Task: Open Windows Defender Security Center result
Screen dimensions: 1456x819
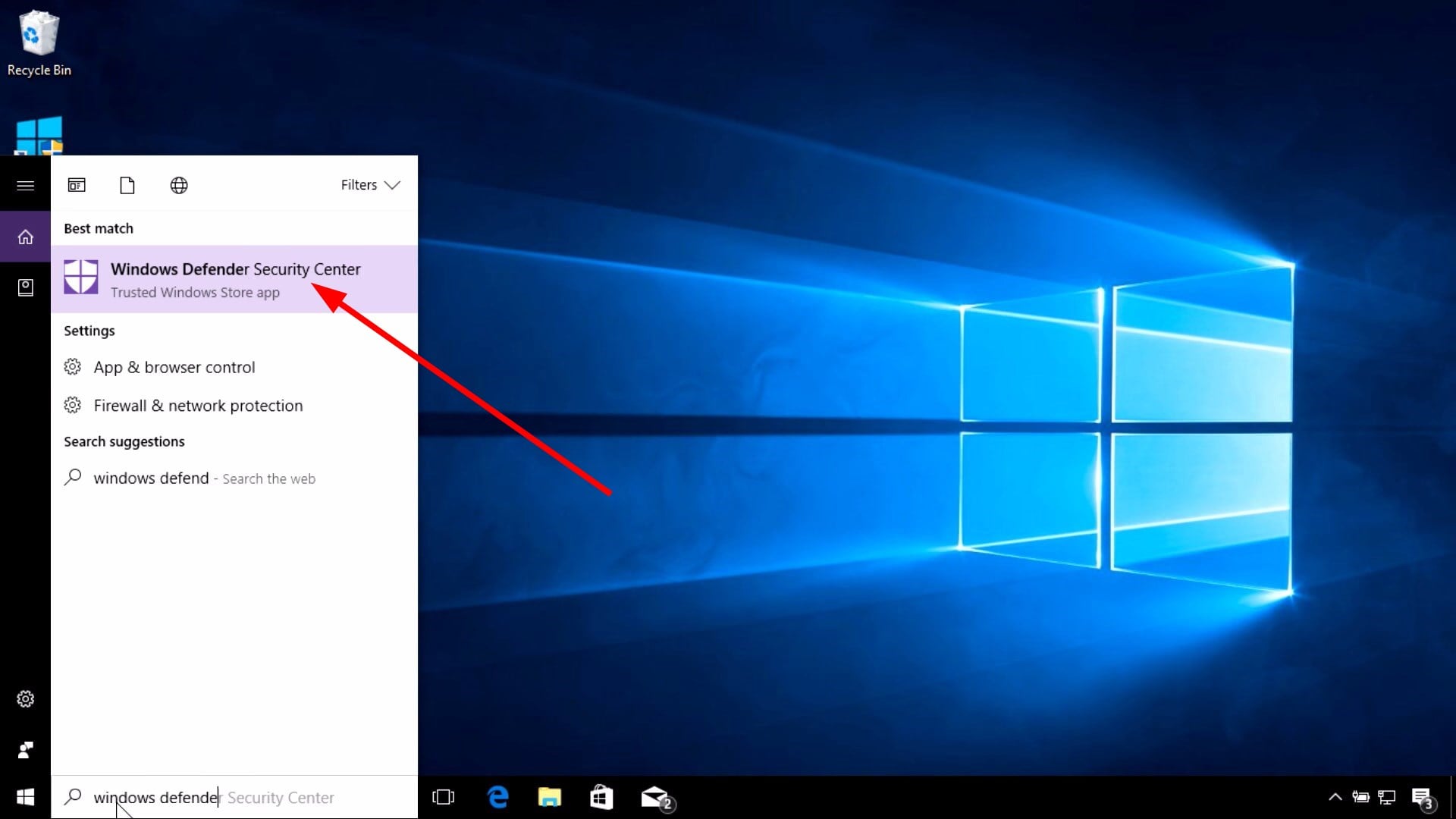Action: tap(234, 279)
